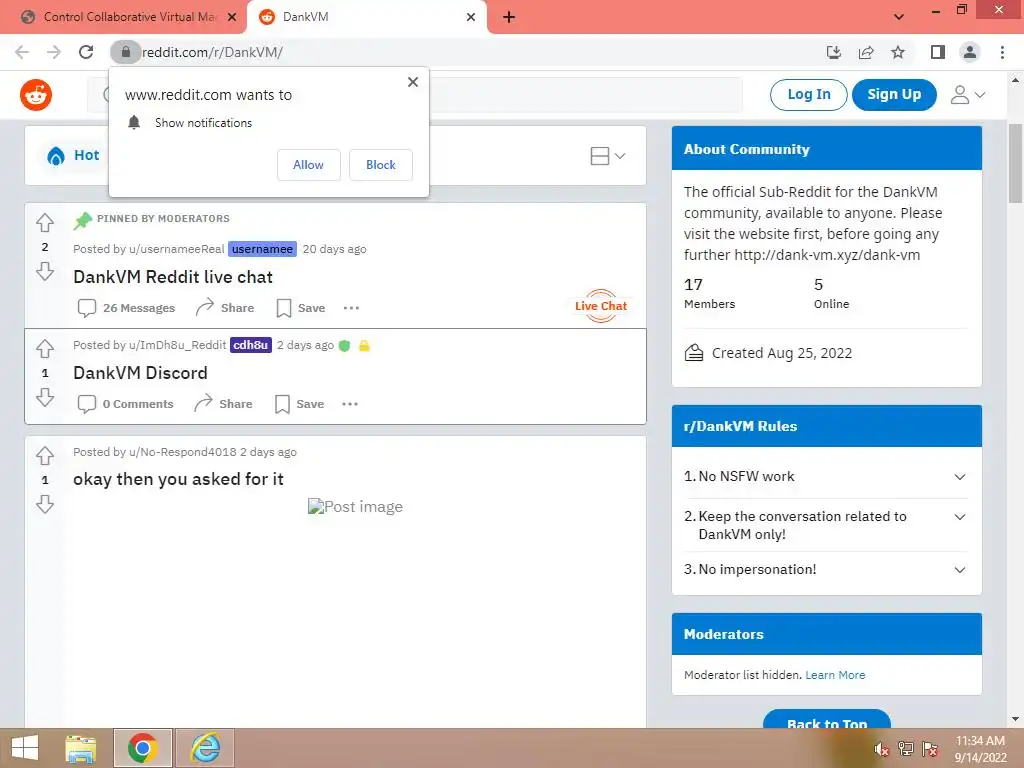Image resolution: width=1024 pixels, height=768 pixels.
Task: Downvote the DankVM Reddit live chat post
Action: [44, 271]
